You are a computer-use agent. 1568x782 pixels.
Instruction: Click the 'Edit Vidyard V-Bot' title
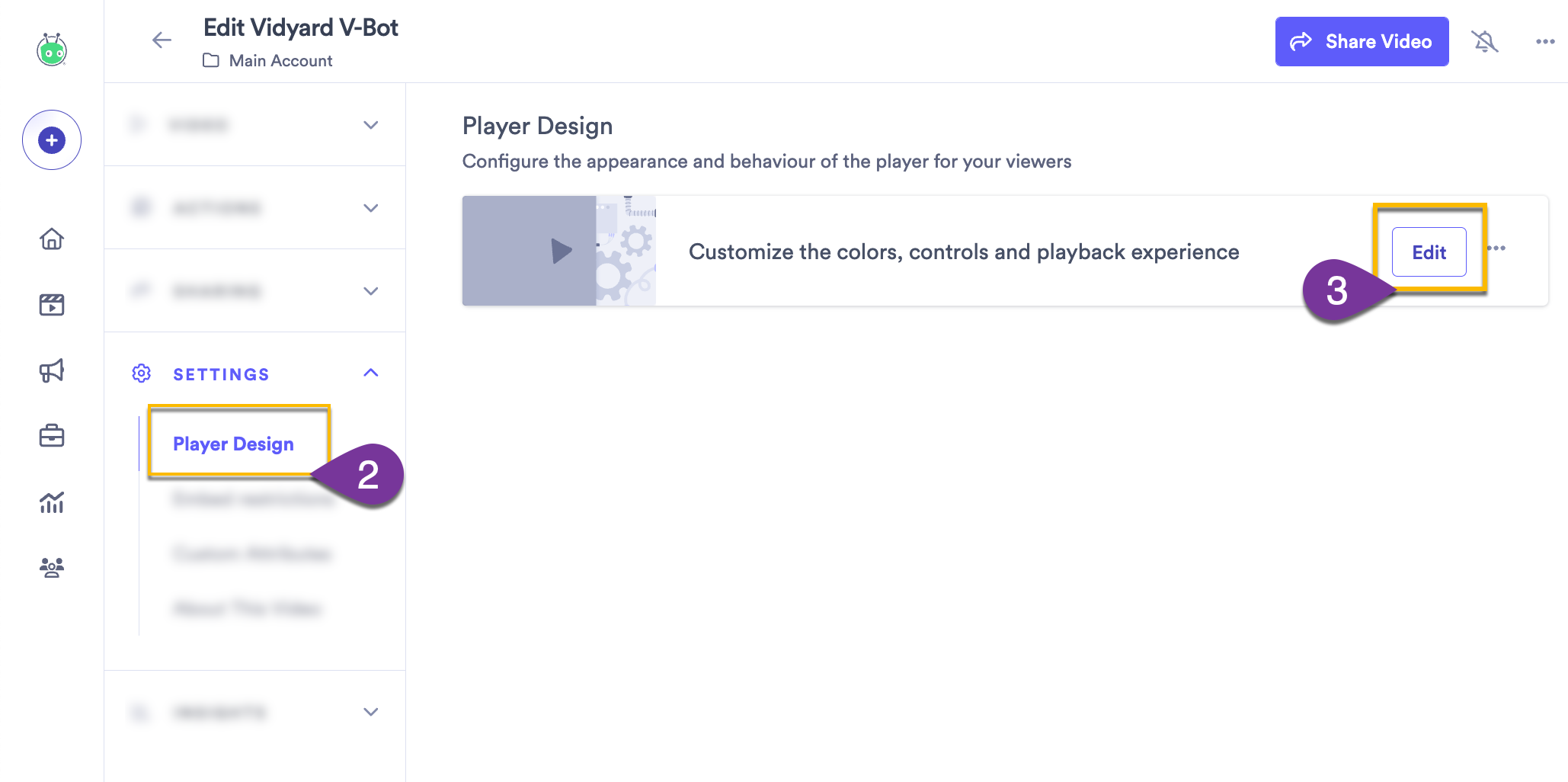coord(301,27)
